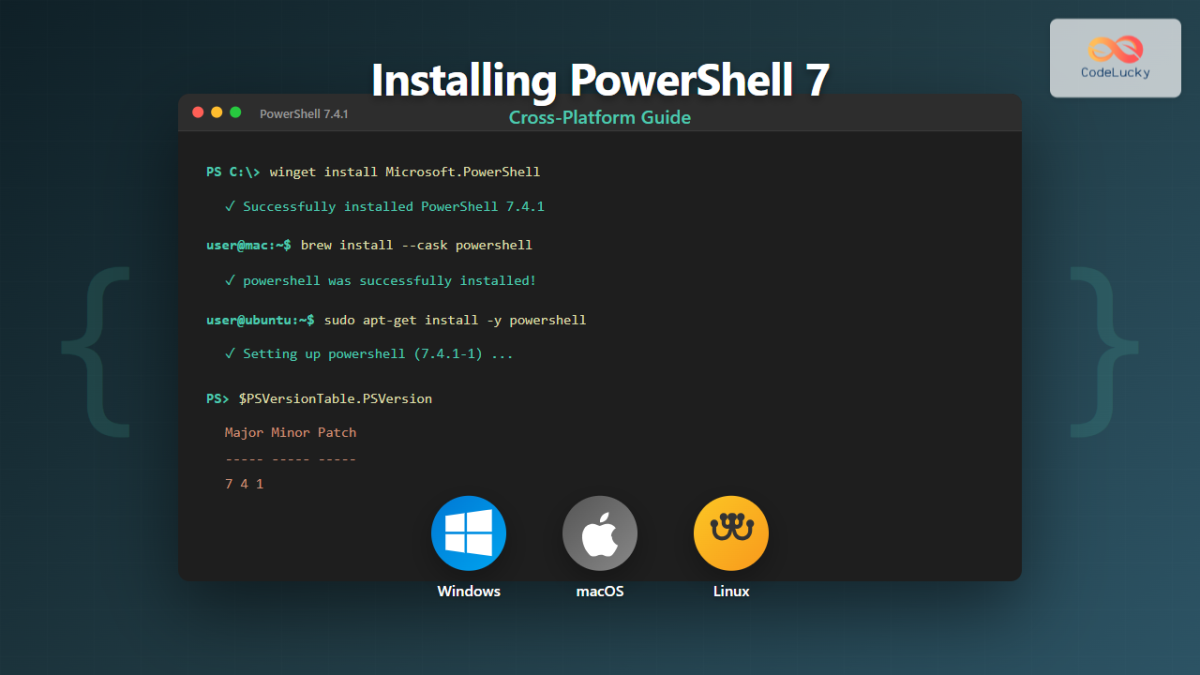Click the left curly brace decoration
Screen dimensions: 1200x675
(95, 351)
